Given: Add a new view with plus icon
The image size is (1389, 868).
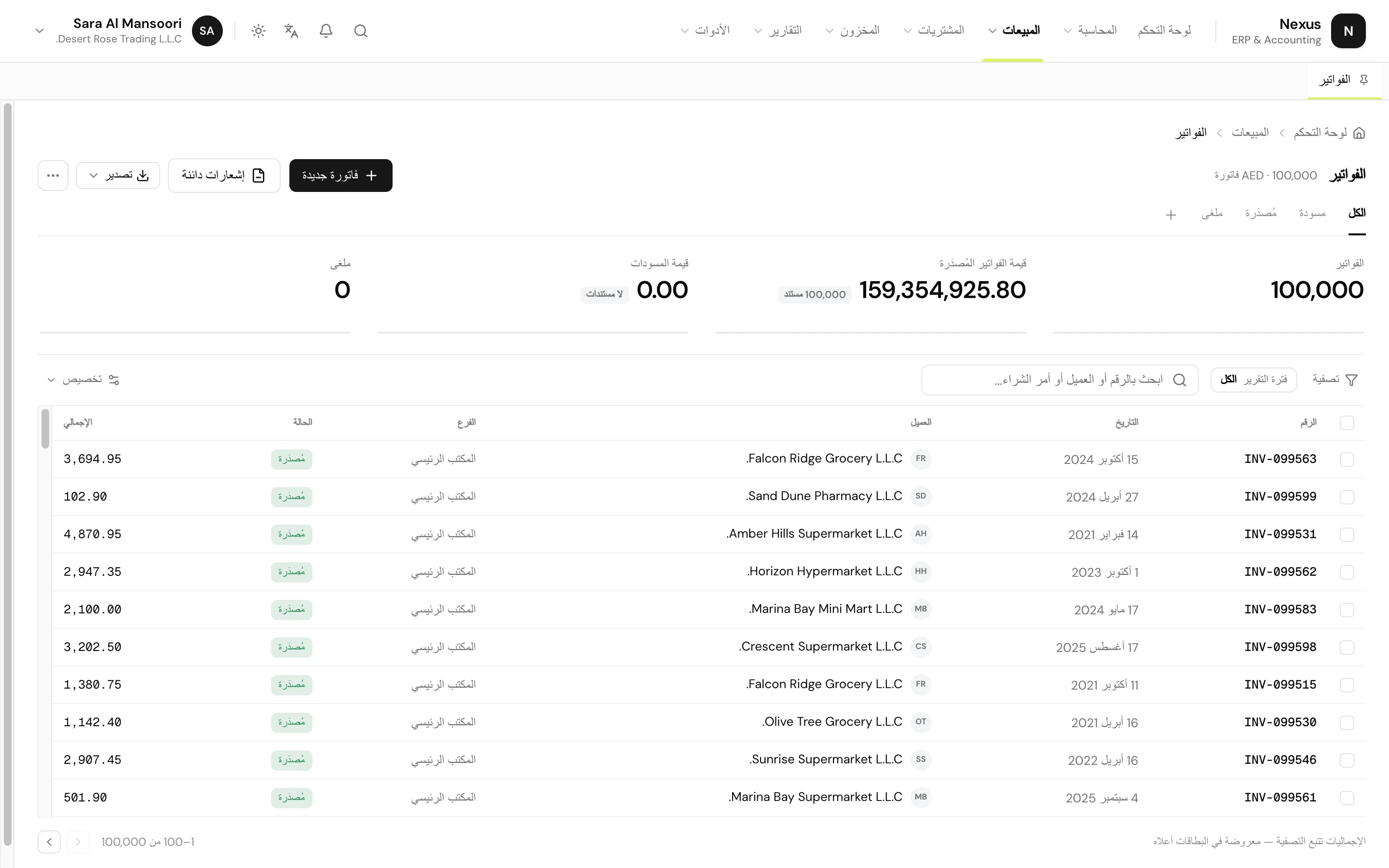Looking at the screenshot, I should tap(1171, 215).
